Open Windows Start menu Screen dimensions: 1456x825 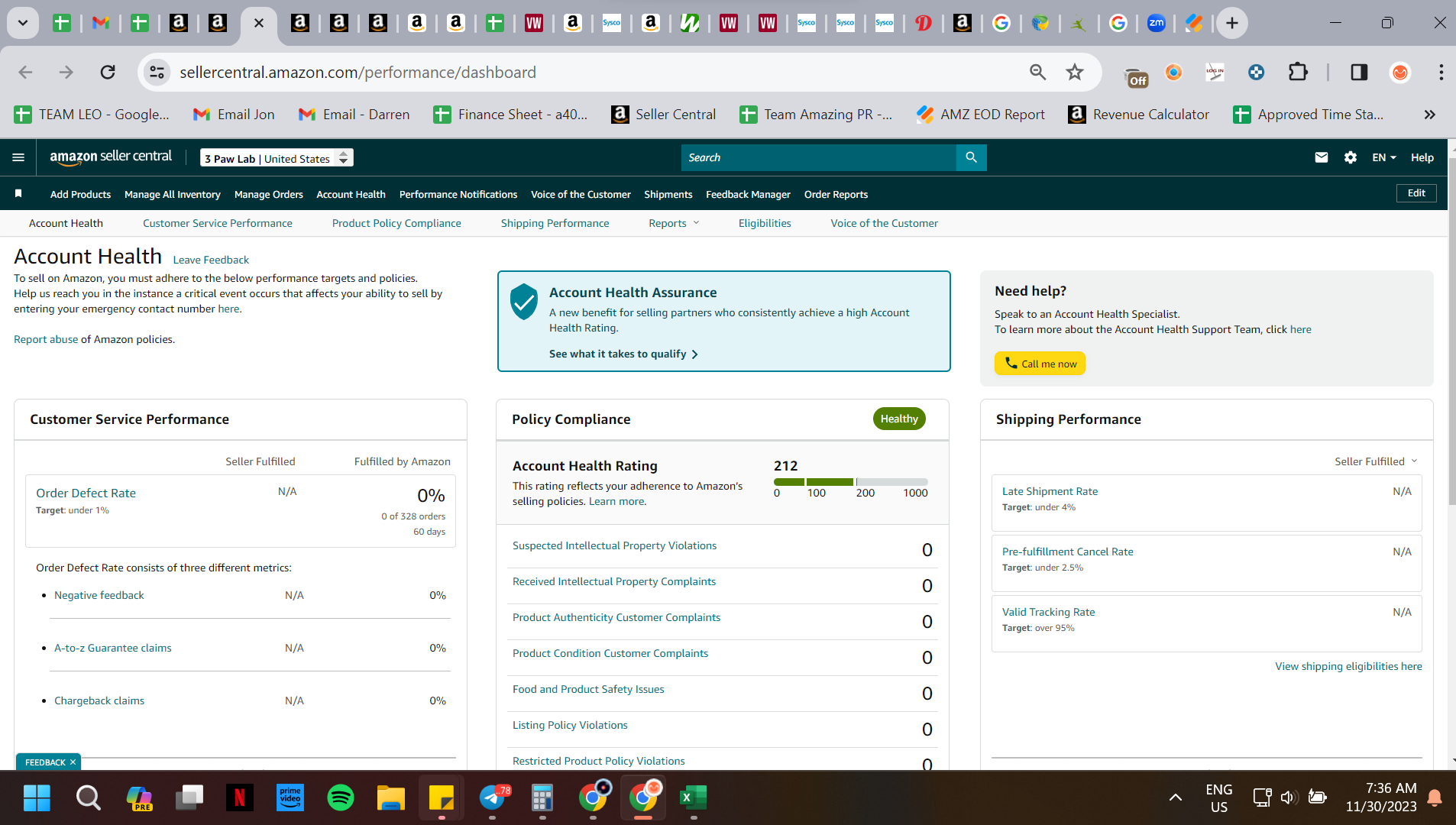click(x=37, y=798)
